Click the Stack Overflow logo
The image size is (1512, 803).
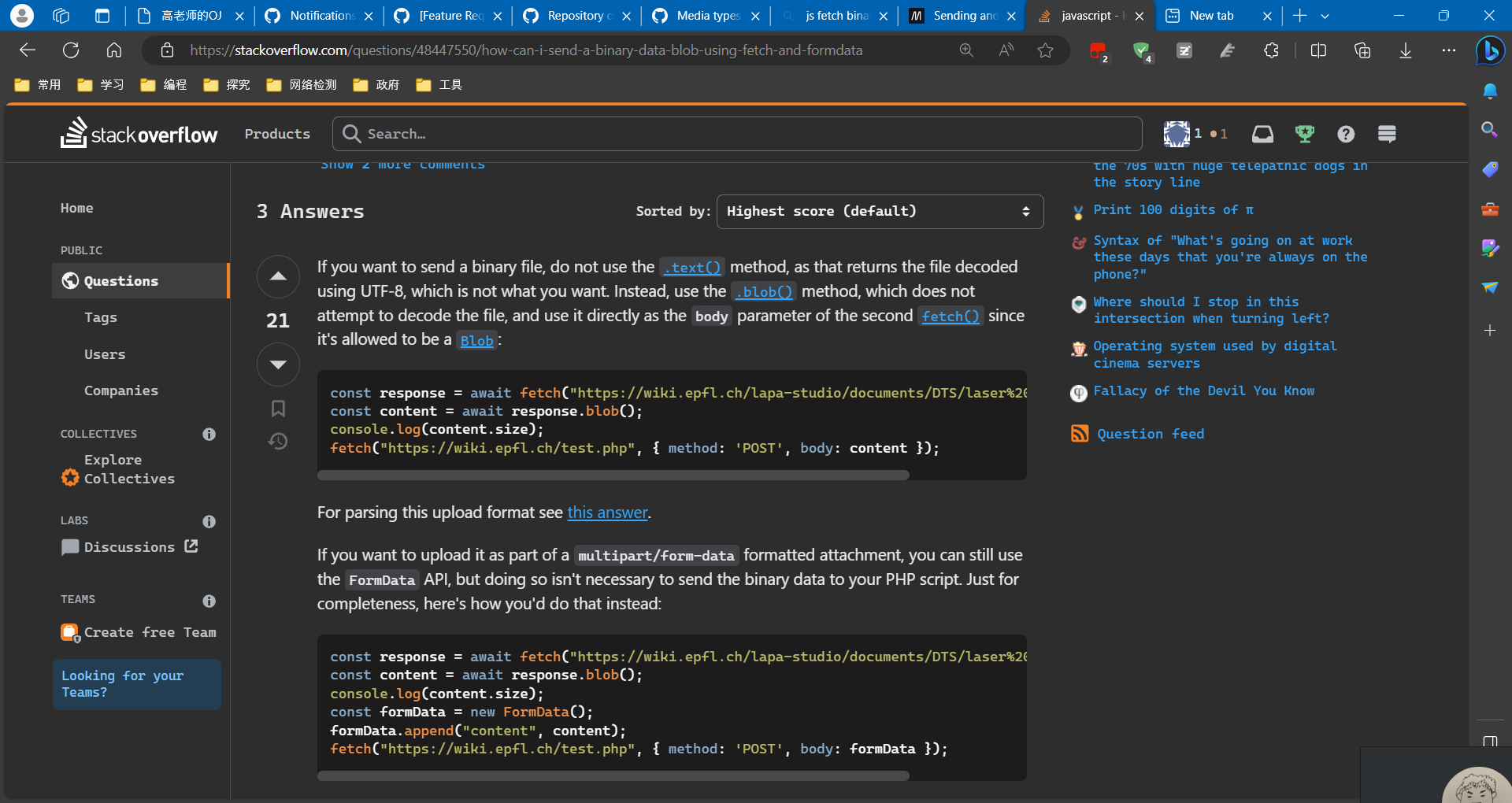click(x=139, y=133)
